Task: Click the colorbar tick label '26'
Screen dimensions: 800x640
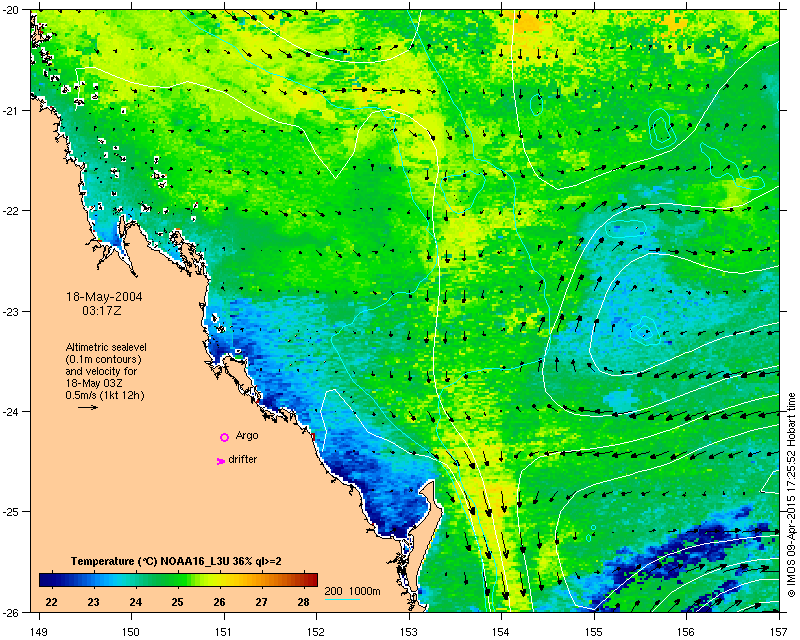Action: tap(219, 602)
